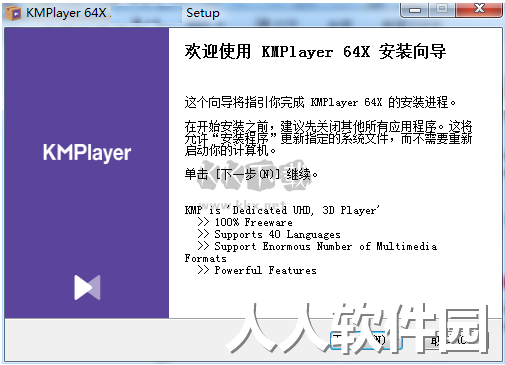This screenshot has height=365, width=505.
Task: Click the window title 'KMPlayer 64X'
Action: coord(66,13)
